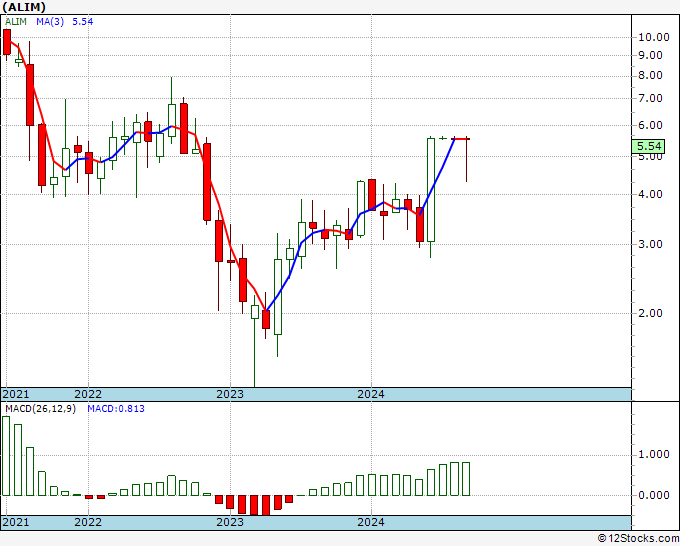This screenshot has height=546, width=680.
Task: Click the large green candlestick in mid-2024
Action: [x=431, y=190]
